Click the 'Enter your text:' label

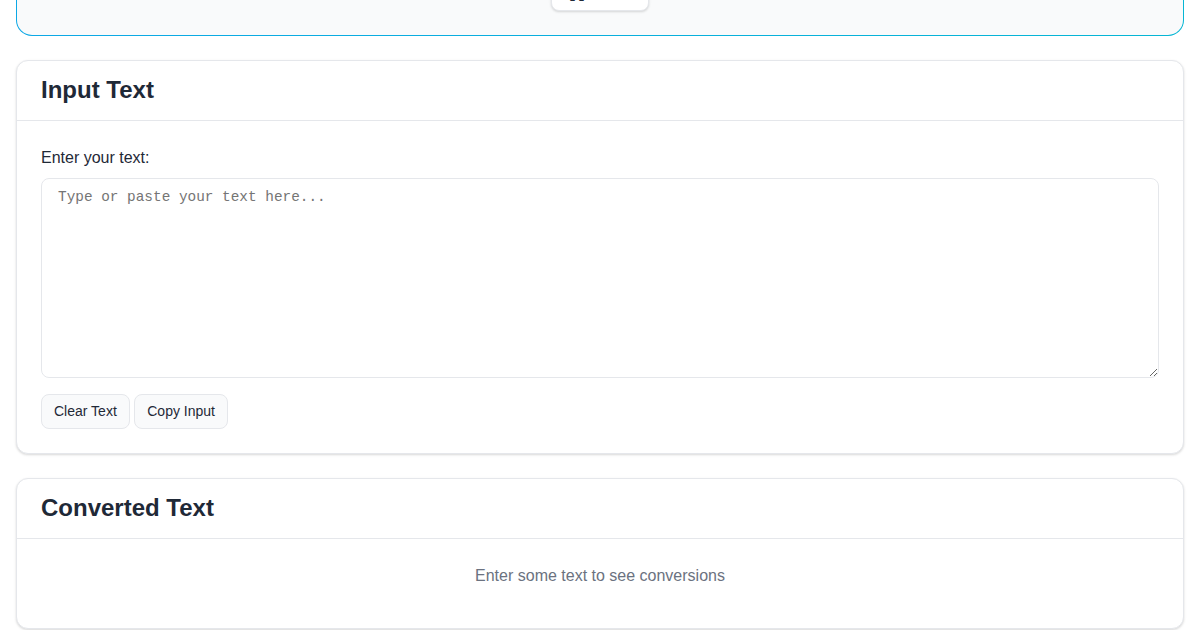(95, 158)
